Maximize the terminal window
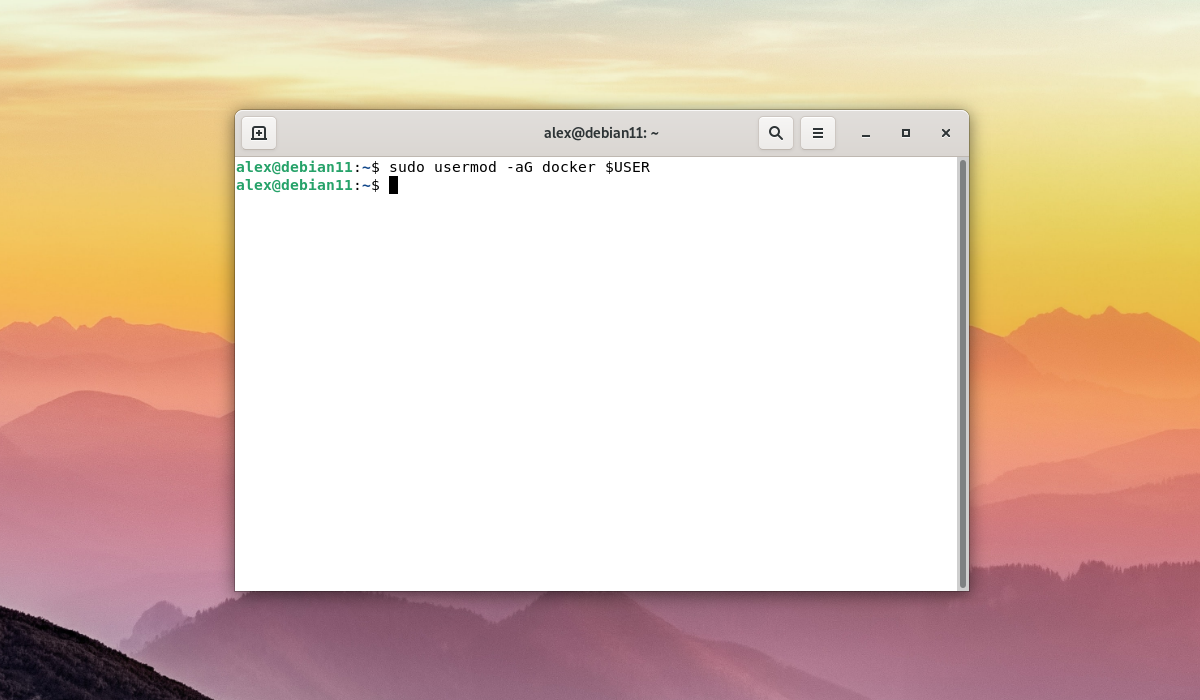The height and width of the screenshot is (700, 1200). (x=906, y=133)
